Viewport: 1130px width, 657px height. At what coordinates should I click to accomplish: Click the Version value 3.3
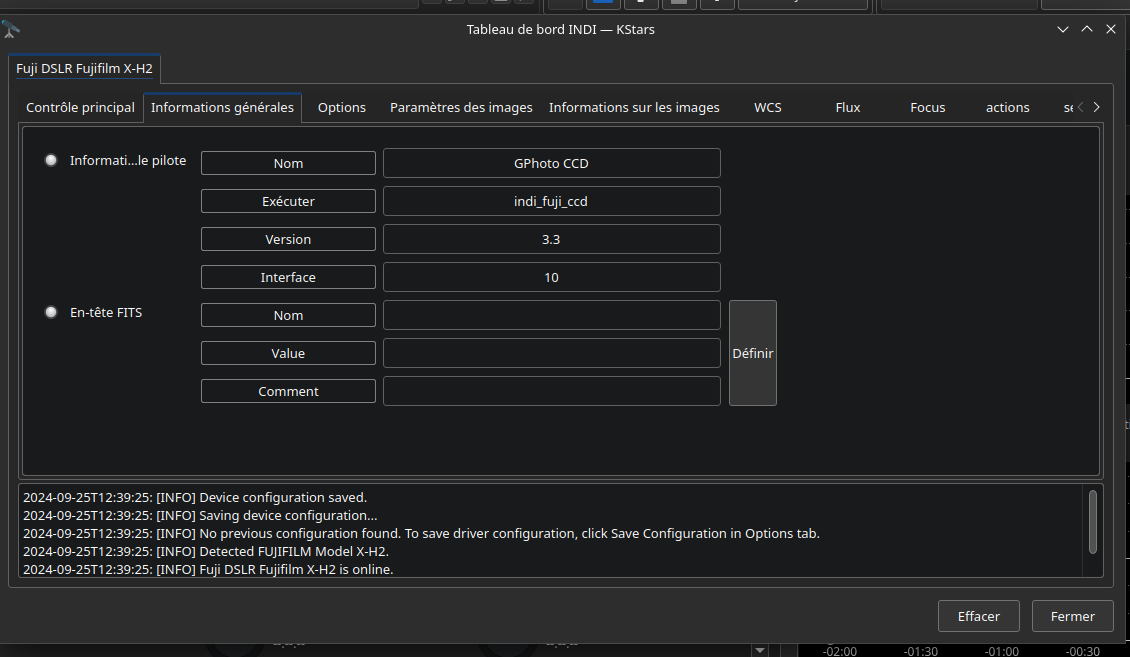[551, 239]
